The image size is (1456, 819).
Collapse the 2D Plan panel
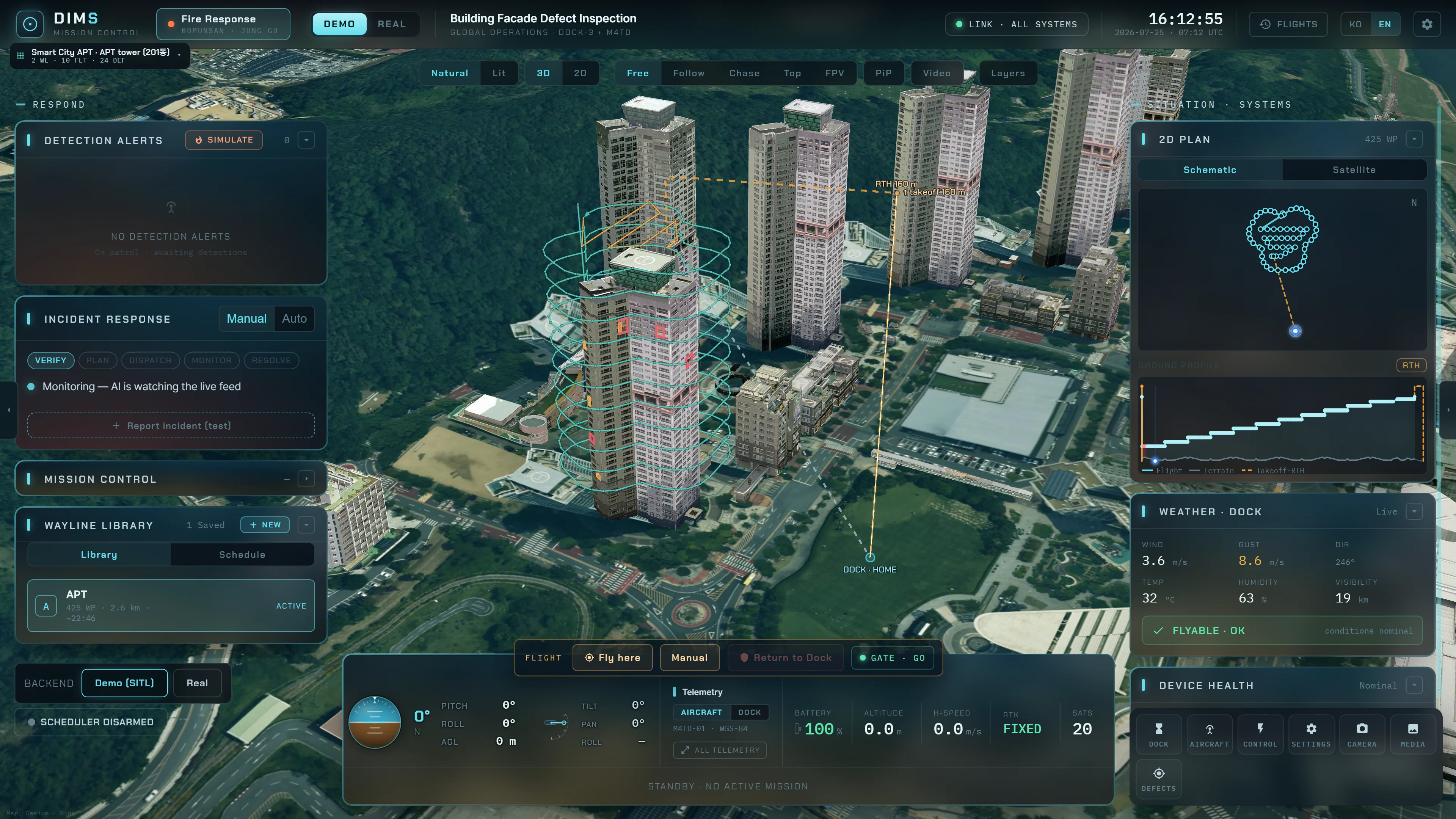[1414, 139]
